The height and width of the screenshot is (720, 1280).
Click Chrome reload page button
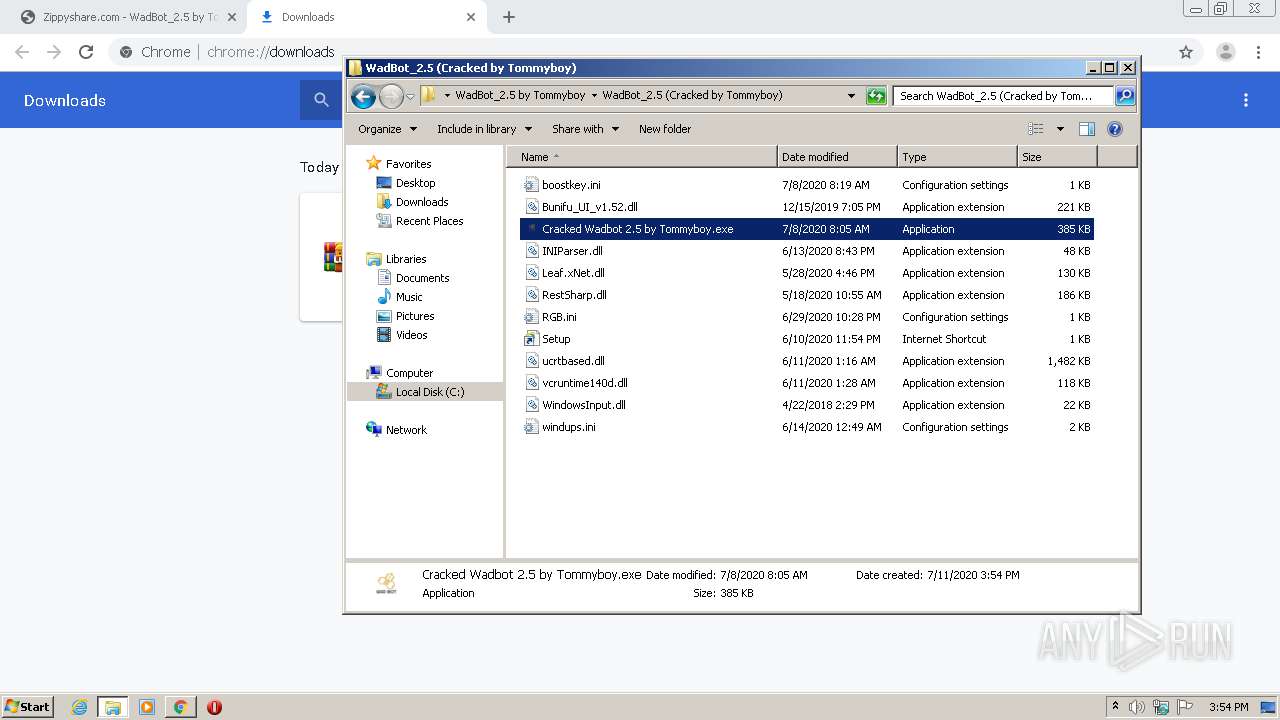(x=86, y=52)
